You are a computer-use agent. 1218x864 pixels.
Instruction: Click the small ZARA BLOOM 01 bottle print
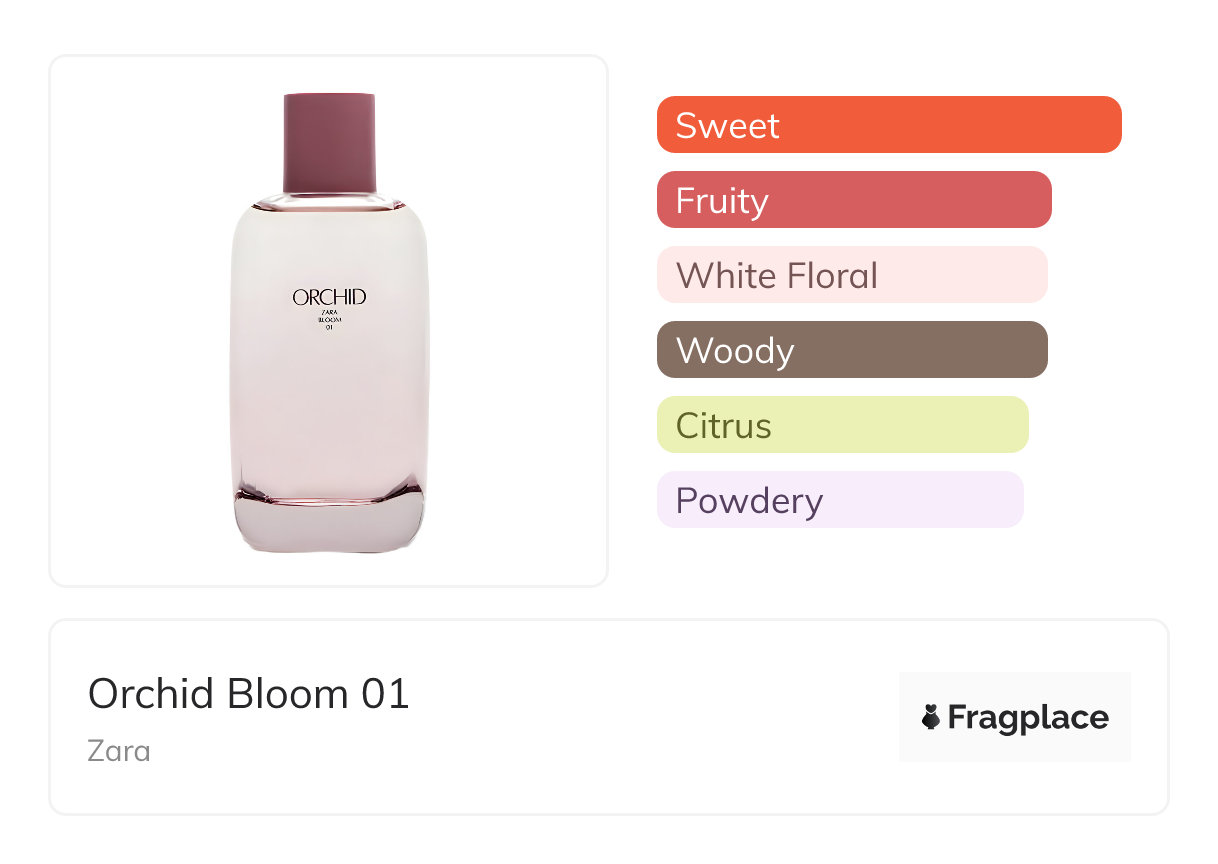pyautogui.click(x=329, y=320)
